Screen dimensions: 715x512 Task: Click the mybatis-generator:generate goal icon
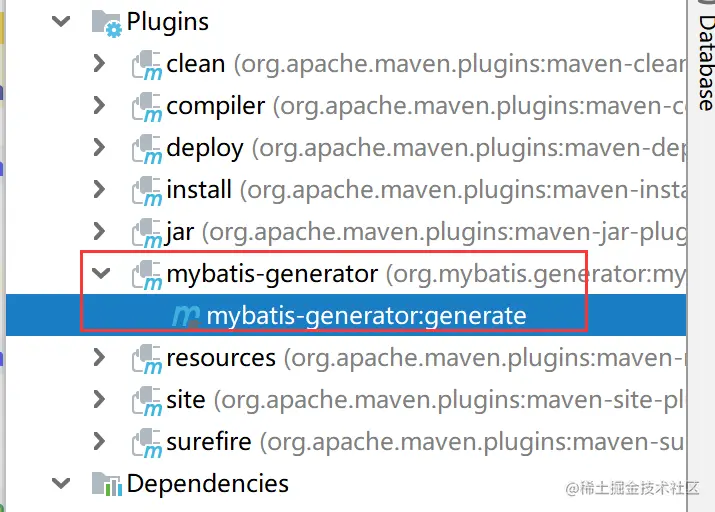click(x=186, y=318)
